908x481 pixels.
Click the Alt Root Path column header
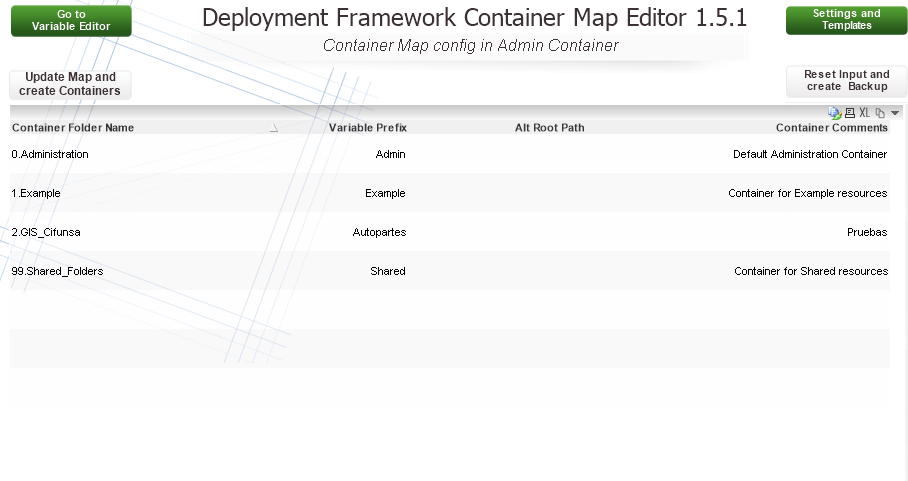click(549, 128)
